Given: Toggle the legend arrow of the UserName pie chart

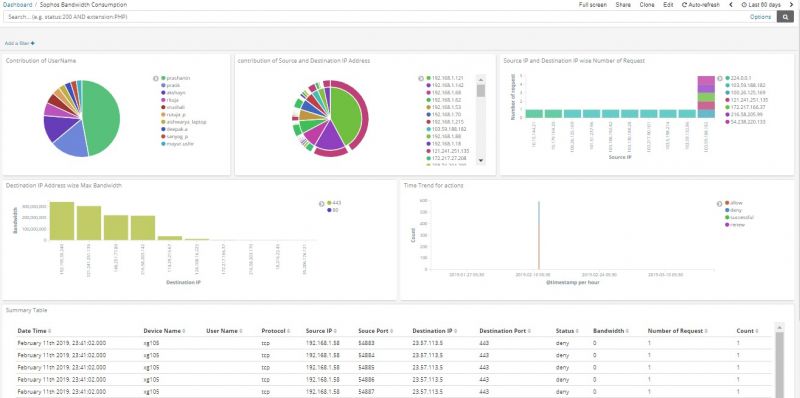Looking at the screenshot, I should 156,79.
